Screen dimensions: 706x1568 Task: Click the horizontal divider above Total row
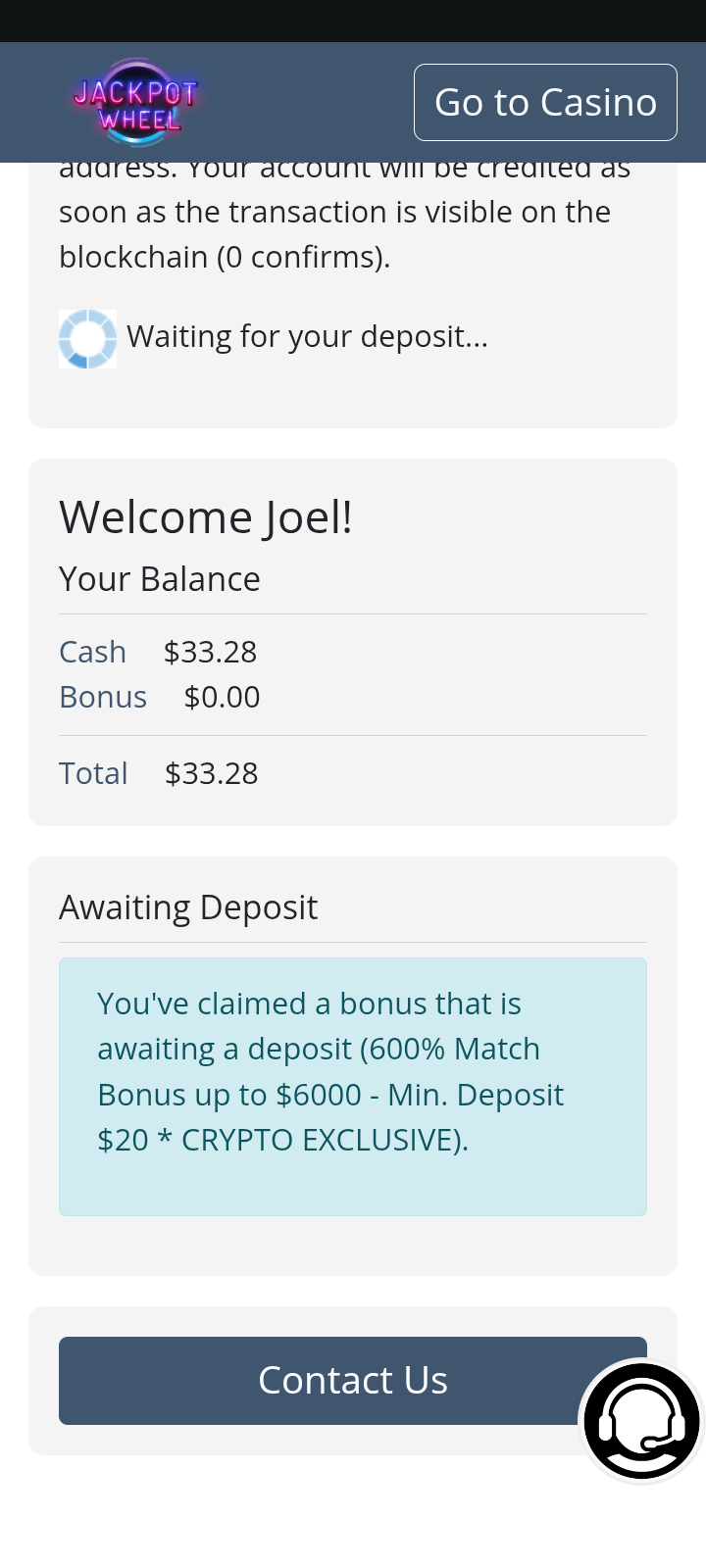pyautogui.click(x=353, y=735)
